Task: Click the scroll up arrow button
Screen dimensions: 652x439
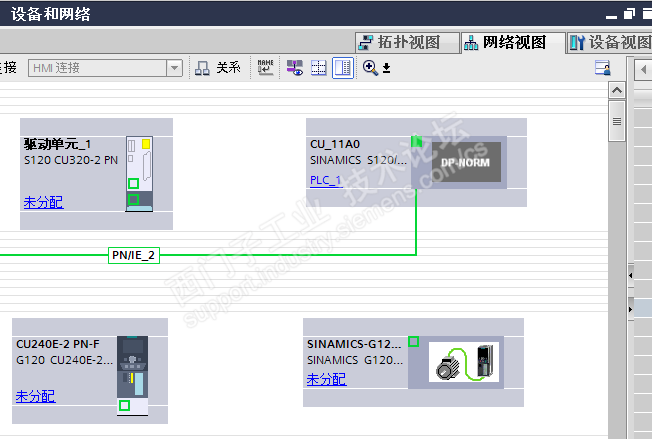Action: pyautogui.click(x=617, y=90)
